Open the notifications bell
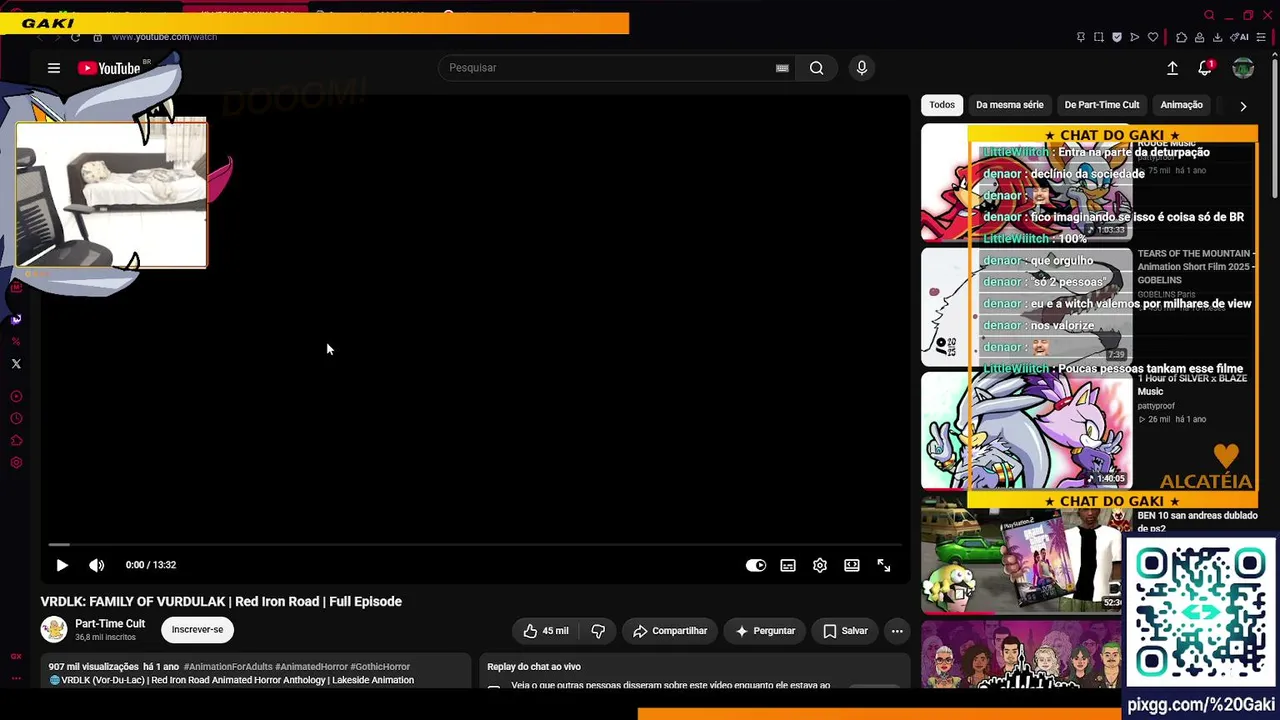Image resolution: width=1280 pixels, height=720 pixels. [x=1205, y=68]
